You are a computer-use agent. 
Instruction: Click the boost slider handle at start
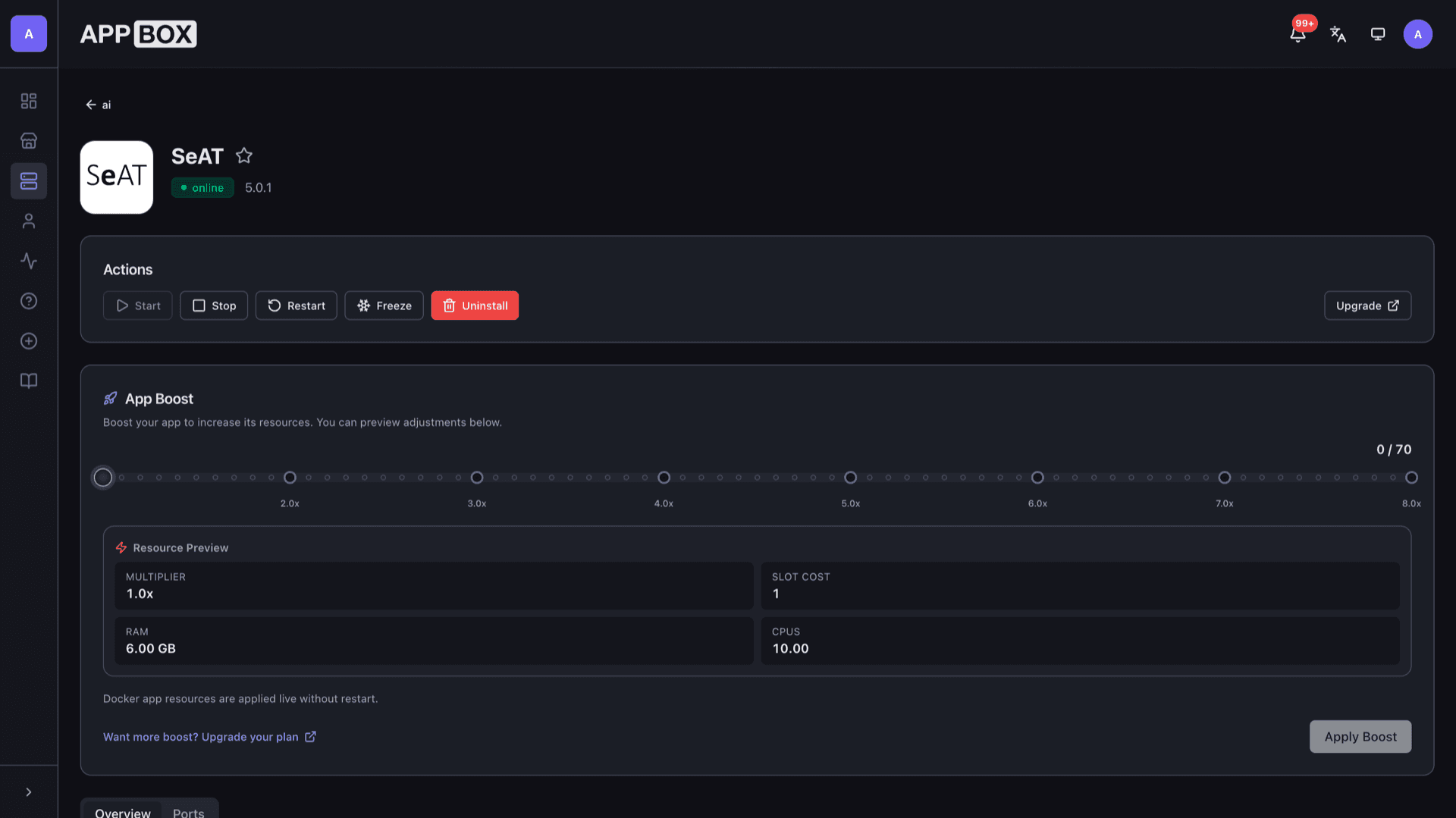pyautogui.click(x=103, y=478)
